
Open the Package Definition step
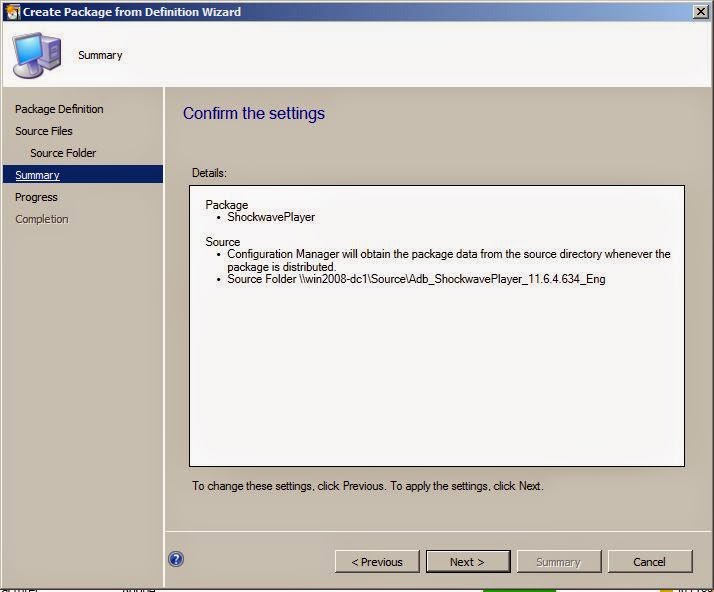pyautogui.click(x=59, y=109)
